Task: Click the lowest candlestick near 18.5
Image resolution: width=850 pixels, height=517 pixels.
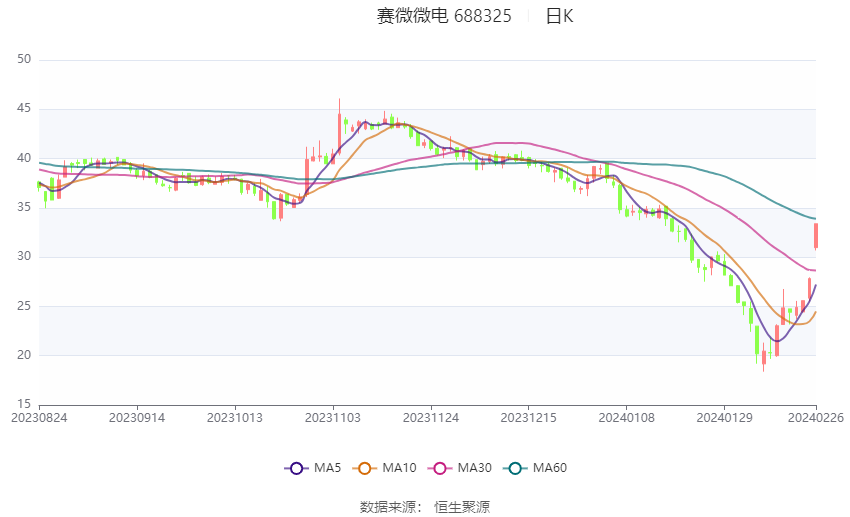Action: coord(764,357)
